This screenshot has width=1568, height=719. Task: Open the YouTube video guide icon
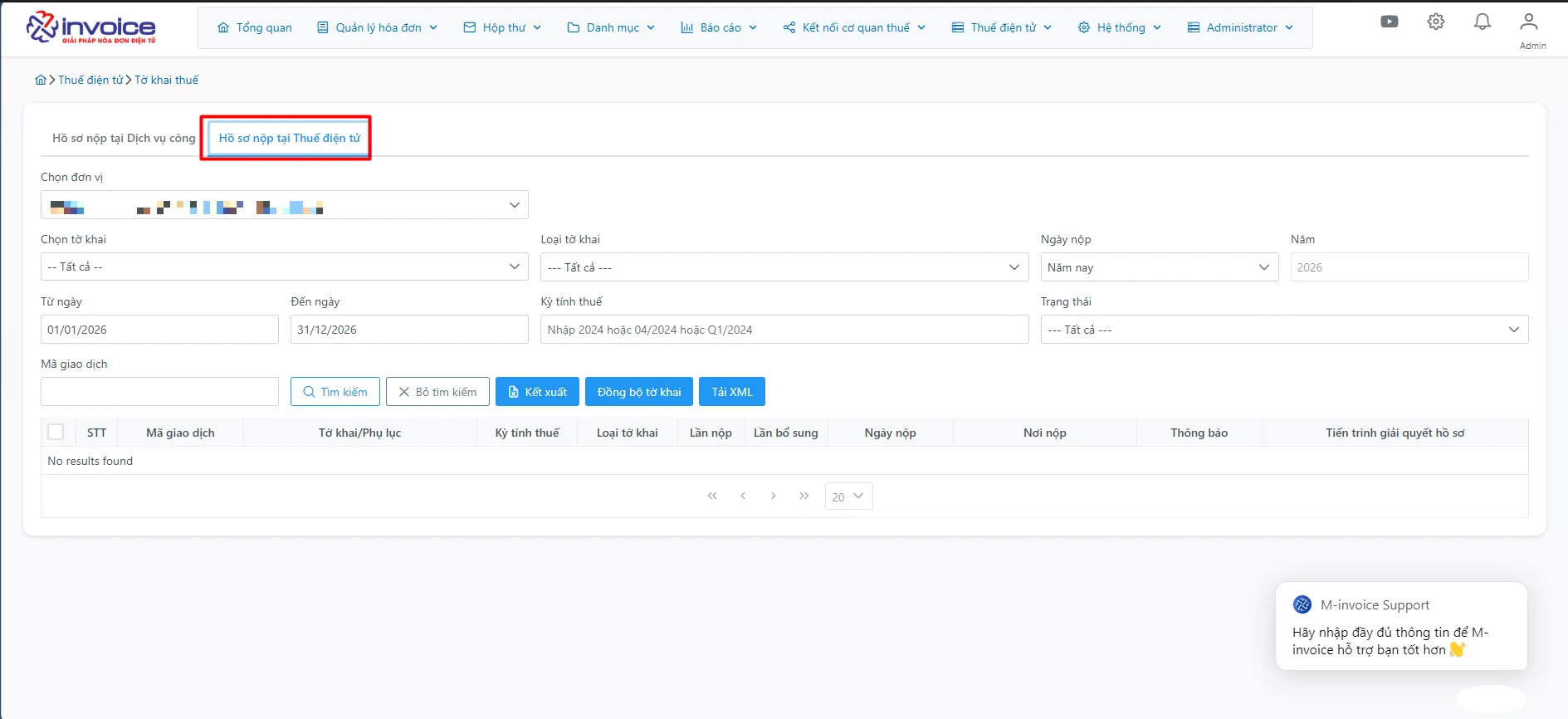[x=1390, y=22]
